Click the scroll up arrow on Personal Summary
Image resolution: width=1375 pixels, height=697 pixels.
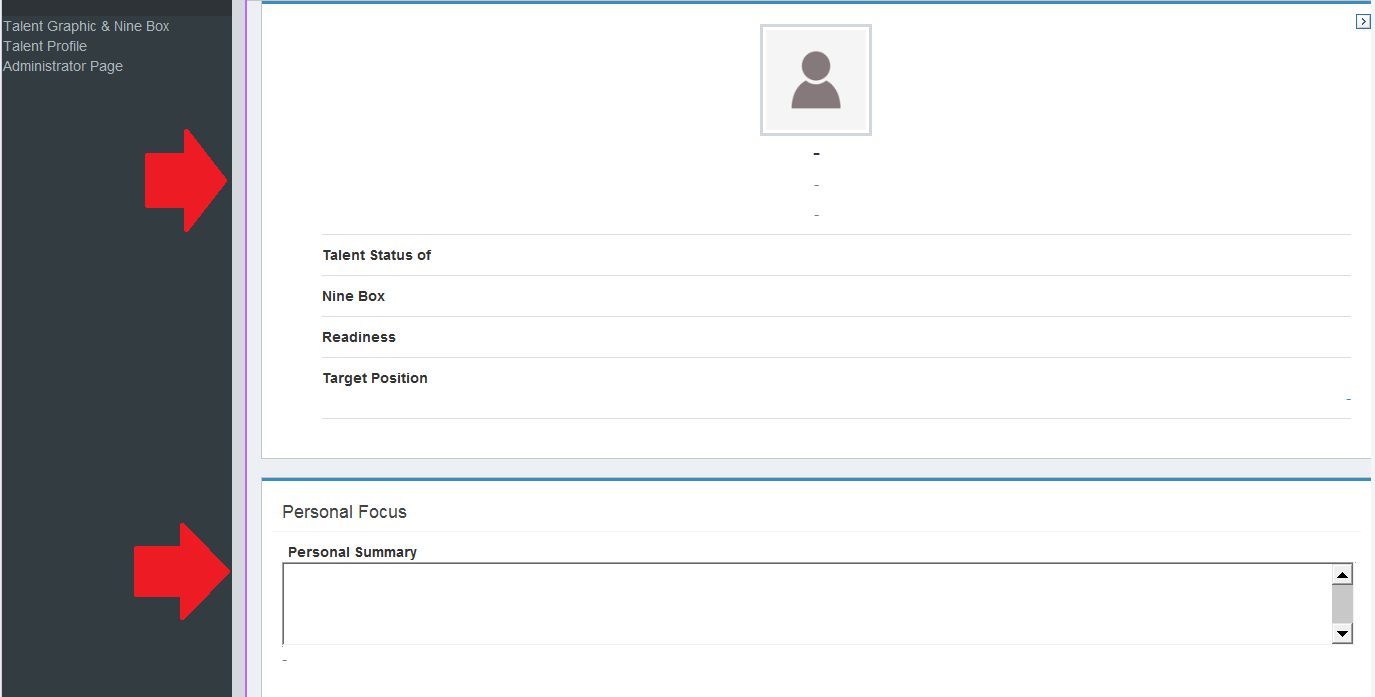pyautogui.click(x=1342, y=573)
